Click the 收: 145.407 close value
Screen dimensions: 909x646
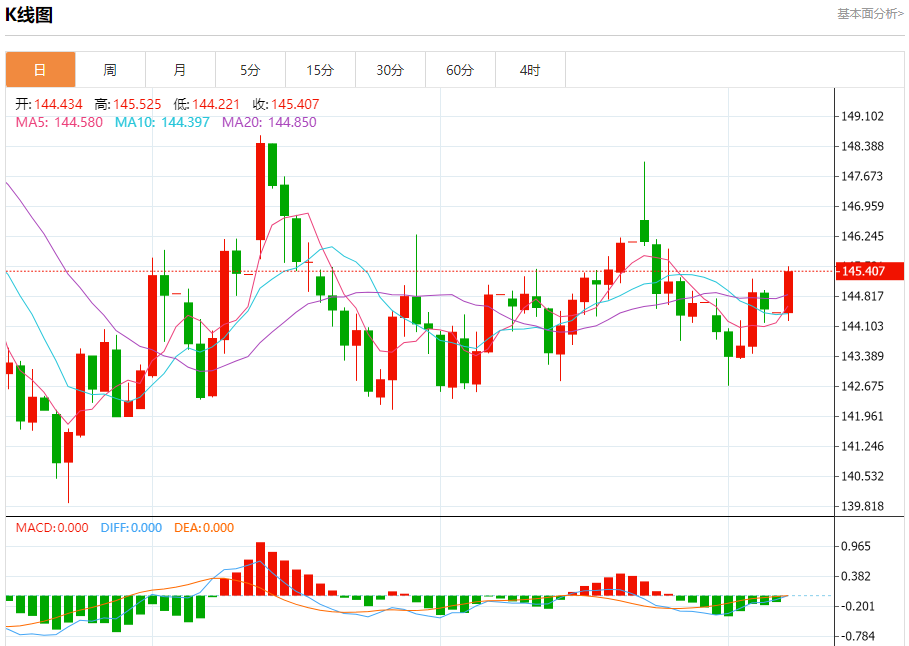(286, 104)
